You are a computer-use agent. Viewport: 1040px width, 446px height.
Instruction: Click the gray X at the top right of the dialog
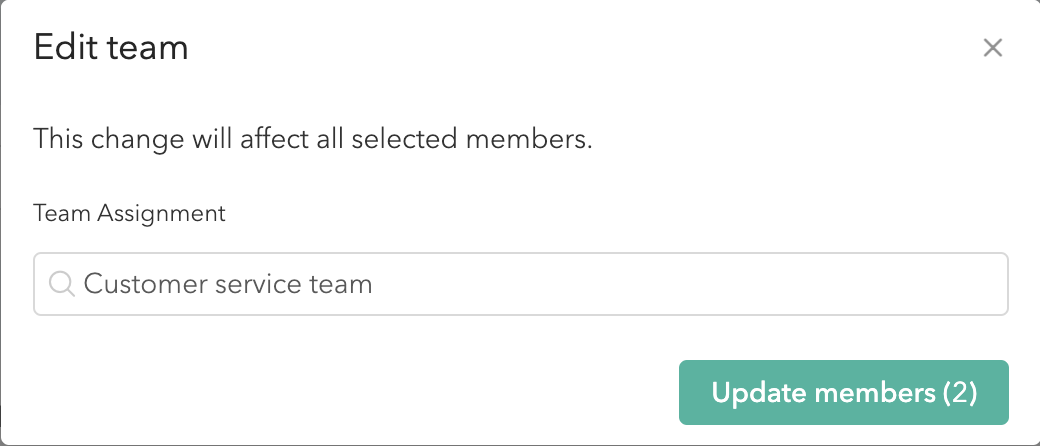(992, 48)
